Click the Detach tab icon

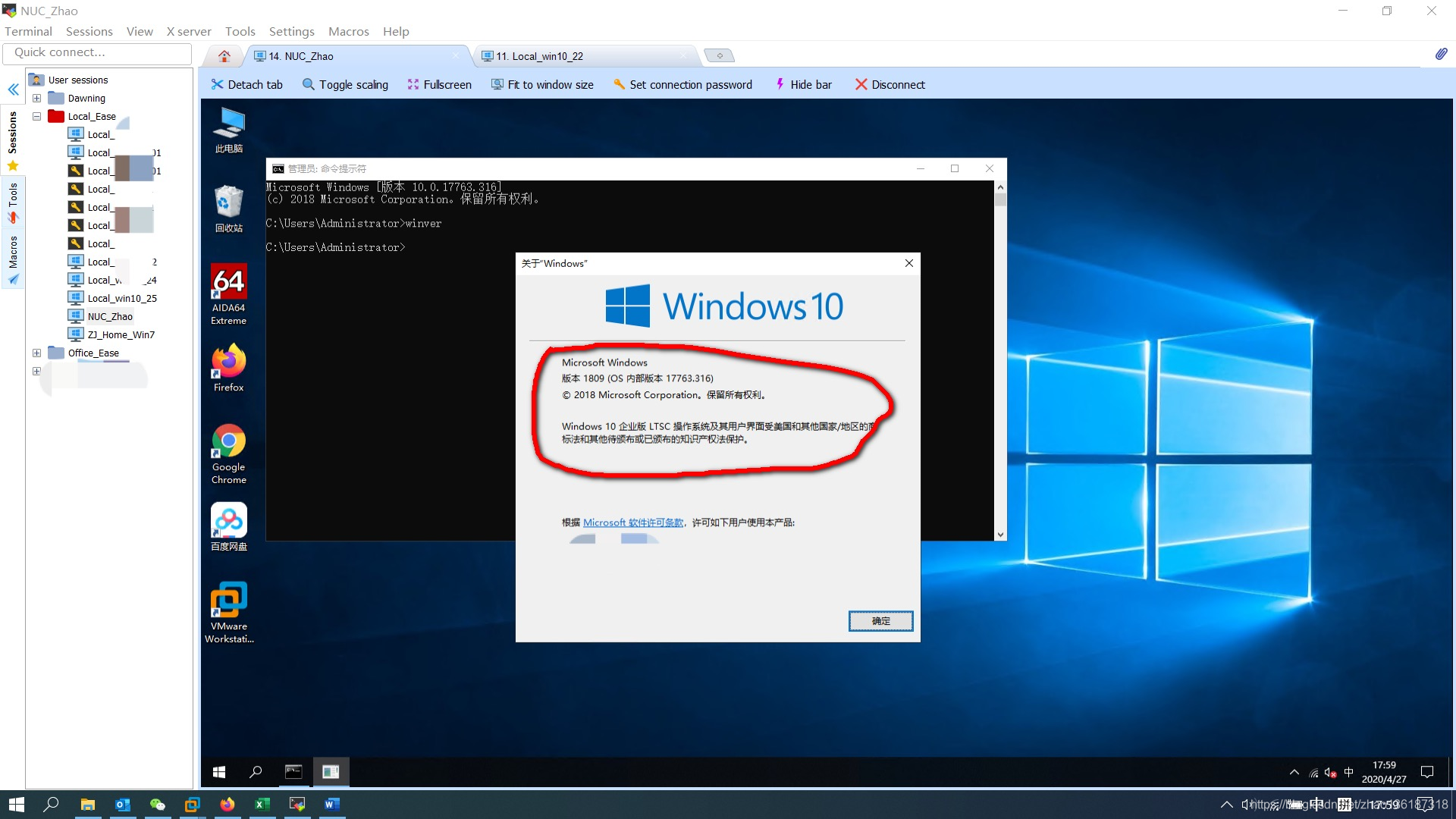point(218,84)
